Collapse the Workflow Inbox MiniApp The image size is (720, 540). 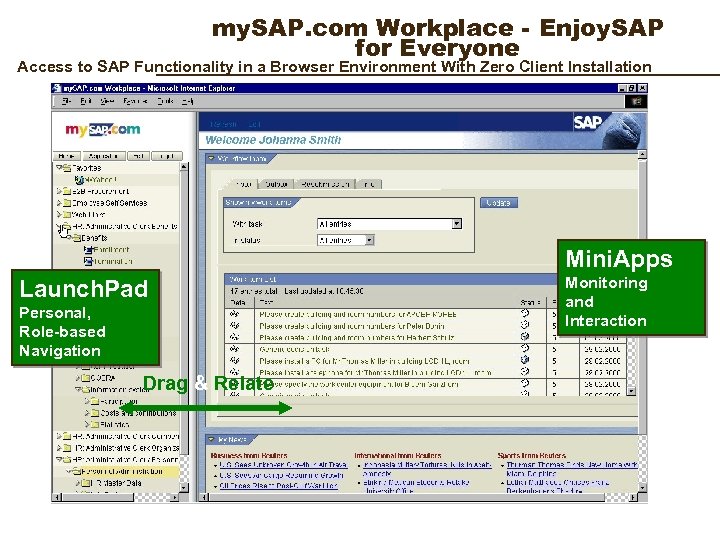[212, 158]
